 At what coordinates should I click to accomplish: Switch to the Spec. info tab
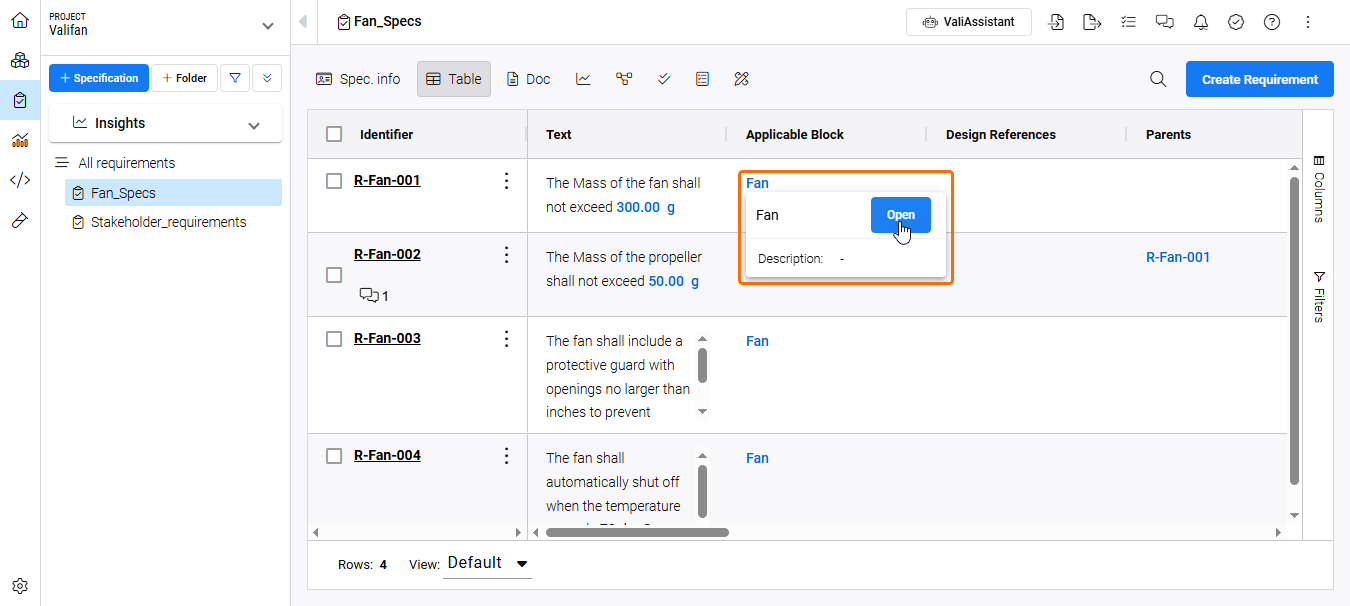(358, 79)
